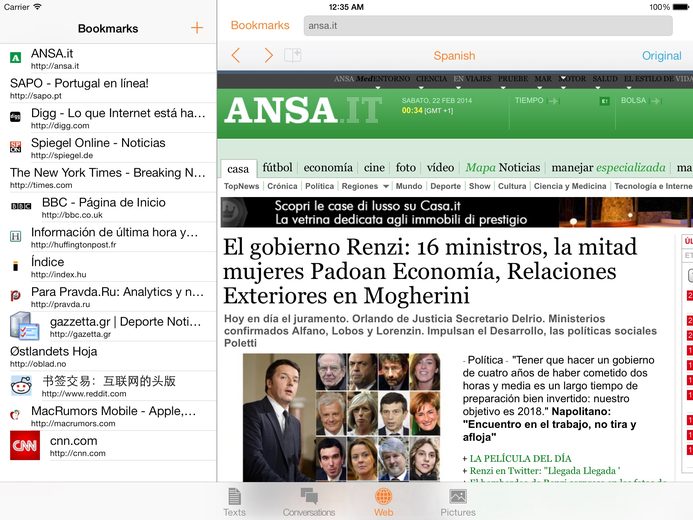Open the cnn.com bookmark title
Screen dimensions: 693x520
point(73,441)
